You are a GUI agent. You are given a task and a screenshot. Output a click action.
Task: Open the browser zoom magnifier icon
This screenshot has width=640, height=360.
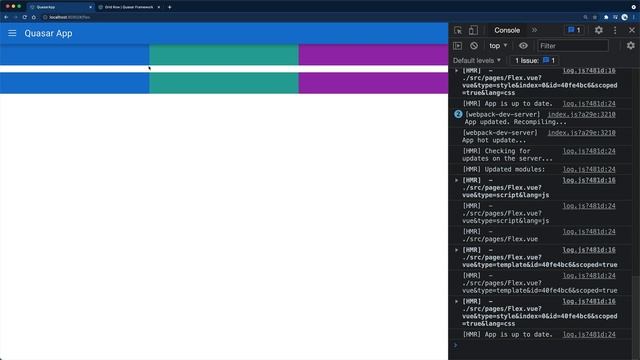pyautogui.click(x=585, y=17)
